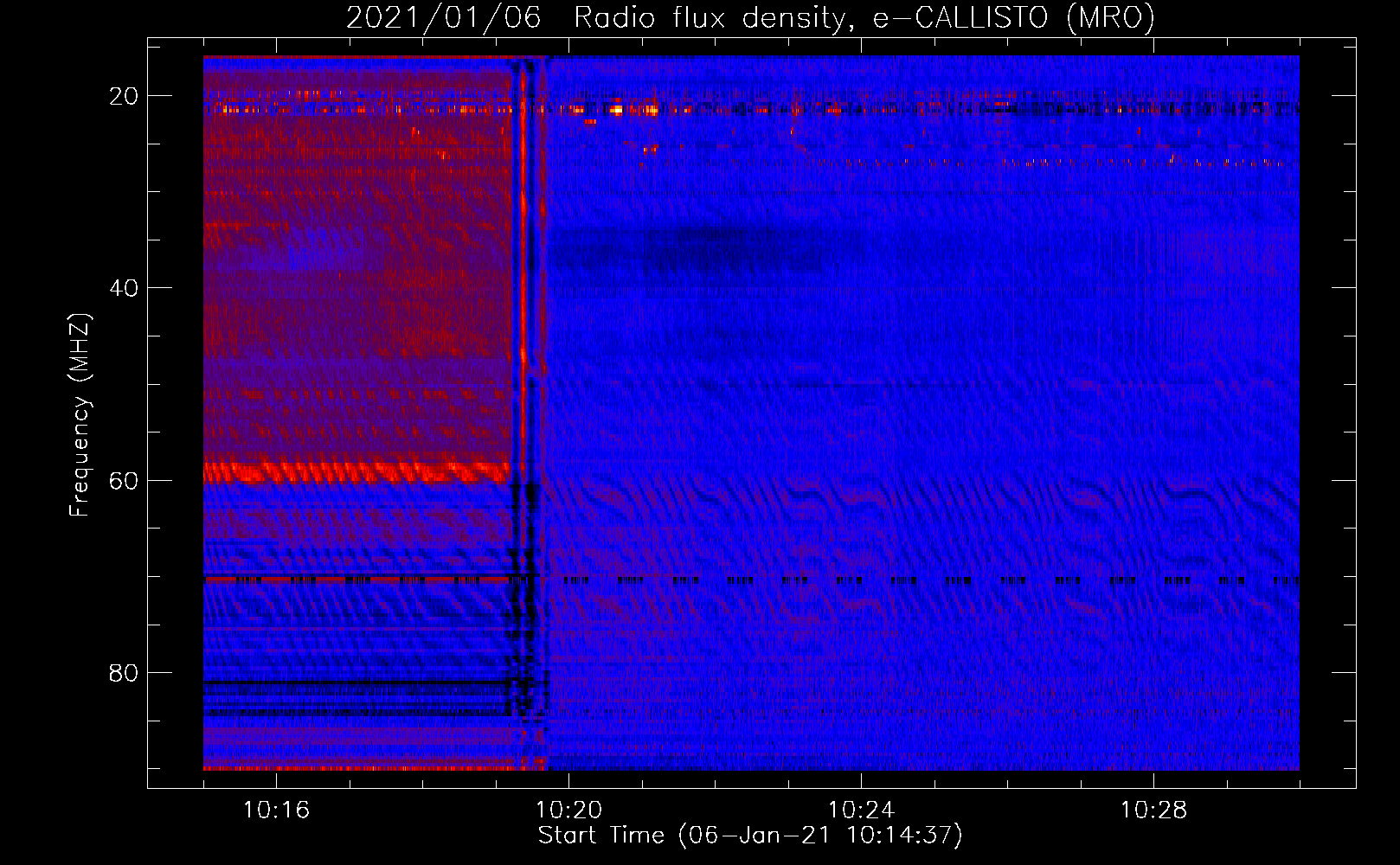The width and height of the screenshot is (1400, 865).
Task: Select the 'Frequency (MHZ)' y-axis label
Action: (x=79, y=415)
